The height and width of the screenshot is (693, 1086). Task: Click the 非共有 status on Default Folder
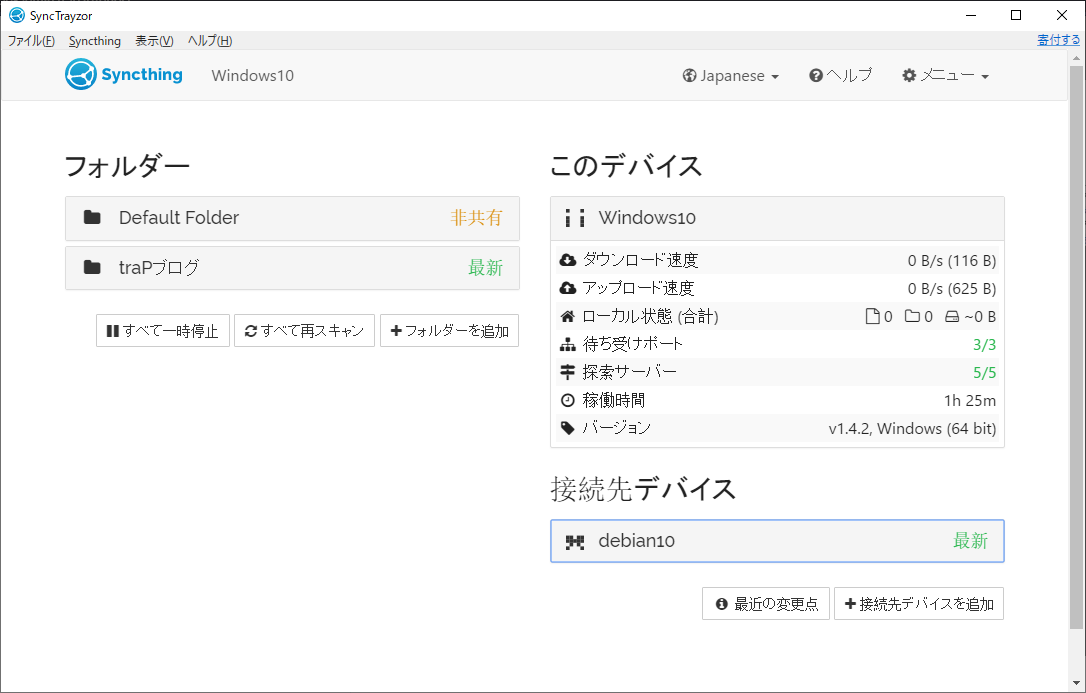point(477,218)
